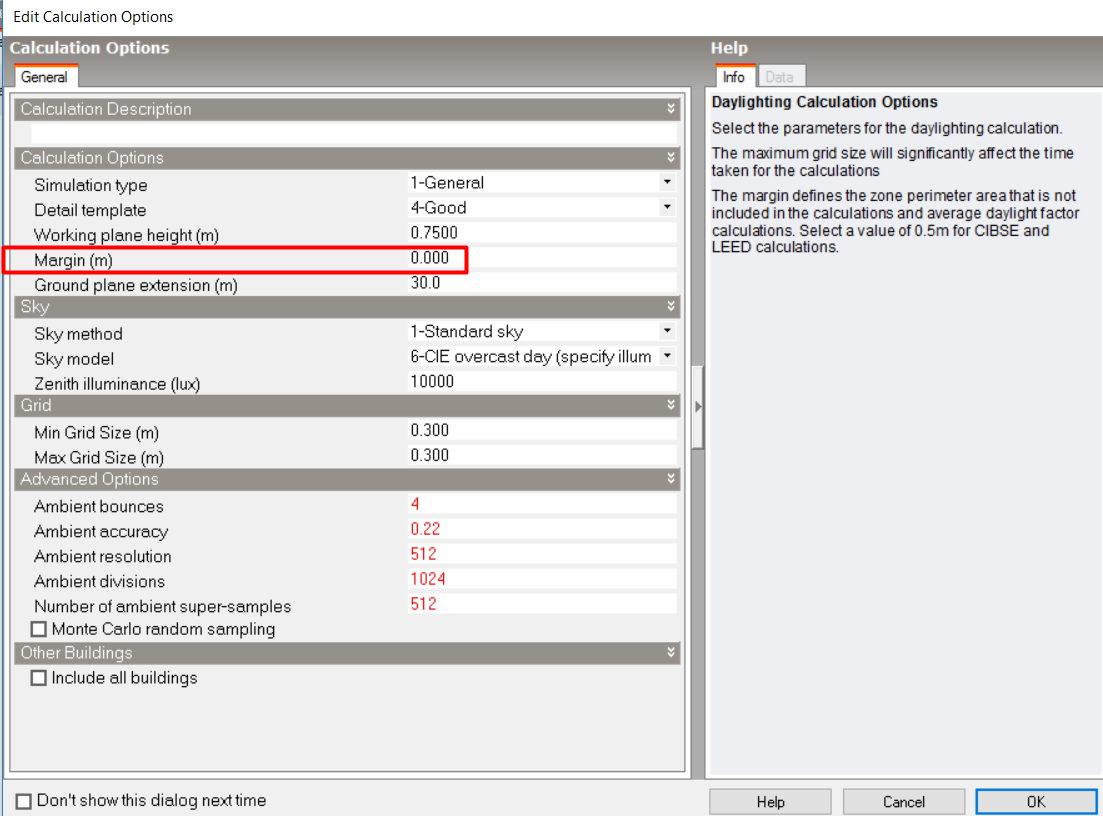Image resolution: width=1103 pixels, height=816 pixels.
Task: Enable Monte Carlo random sampling
Action: (39, 629)
